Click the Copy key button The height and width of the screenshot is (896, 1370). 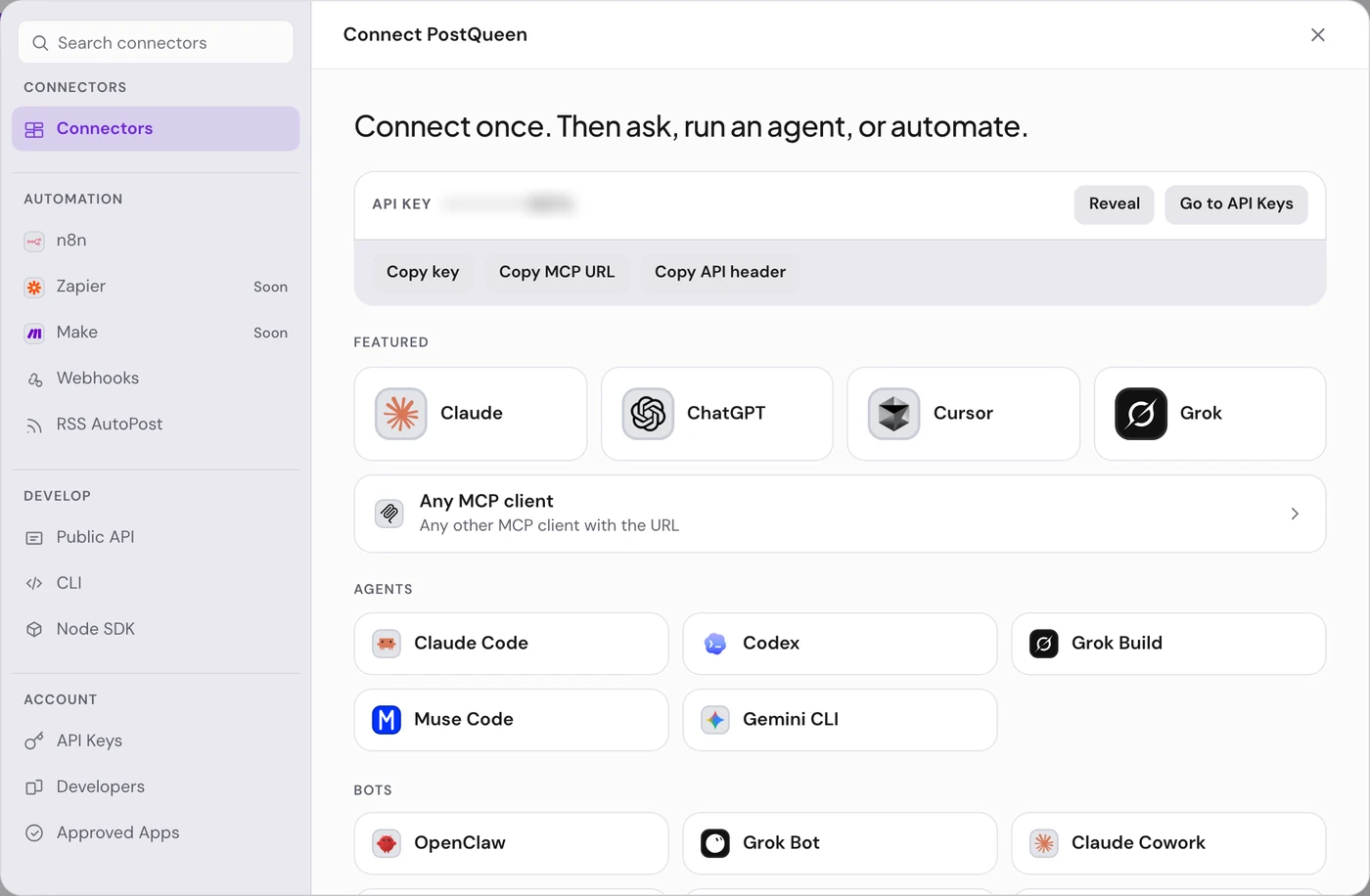coord(423,272)
